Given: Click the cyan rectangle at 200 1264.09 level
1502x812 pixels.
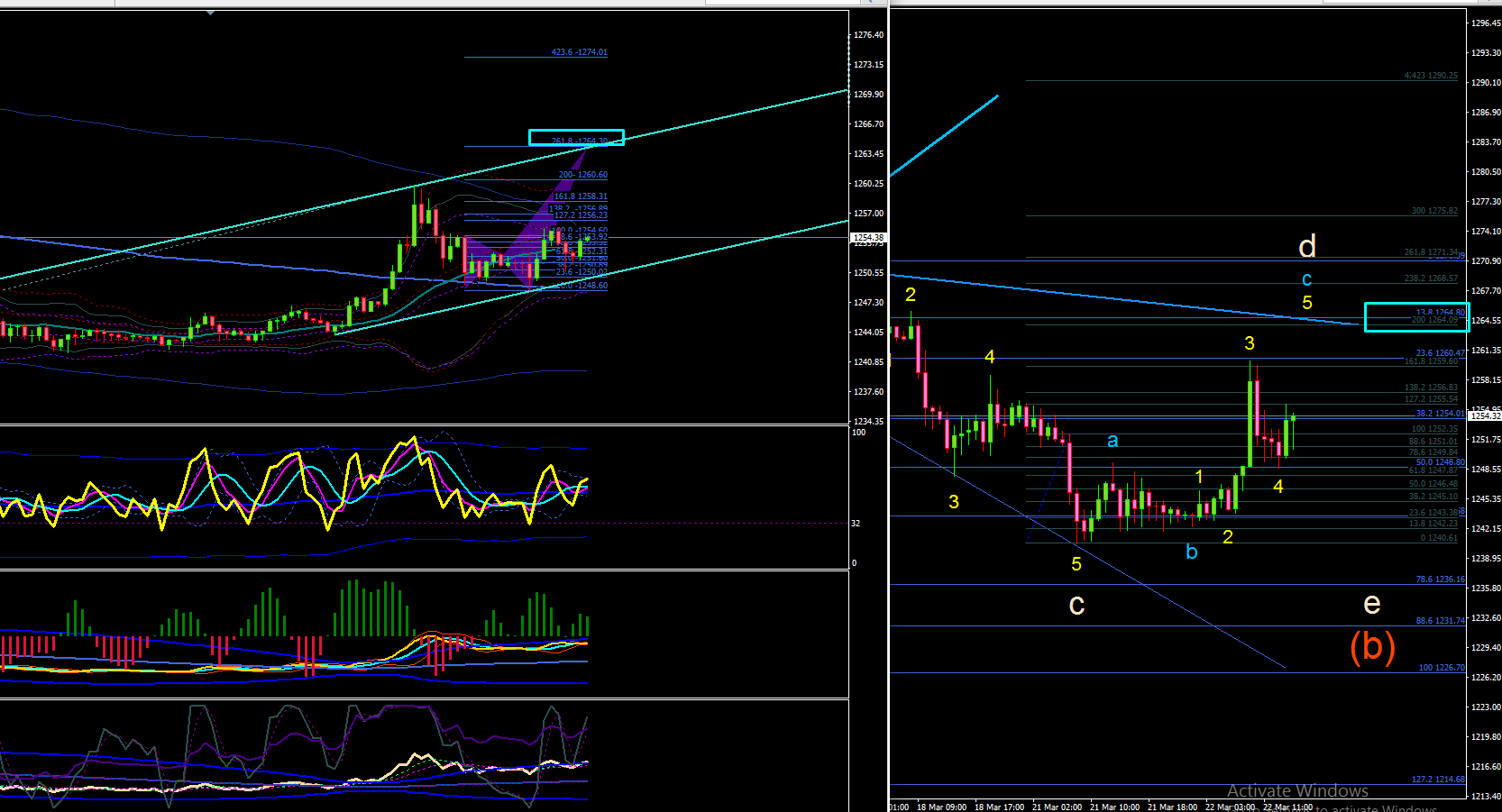Looking at the screenshot, I should tap(1416, 317).
